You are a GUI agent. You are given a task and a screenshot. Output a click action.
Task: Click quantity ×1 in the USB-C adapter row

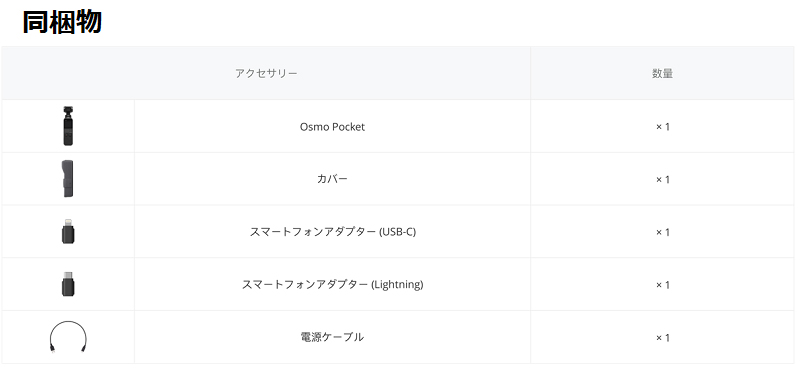point(662,232)
